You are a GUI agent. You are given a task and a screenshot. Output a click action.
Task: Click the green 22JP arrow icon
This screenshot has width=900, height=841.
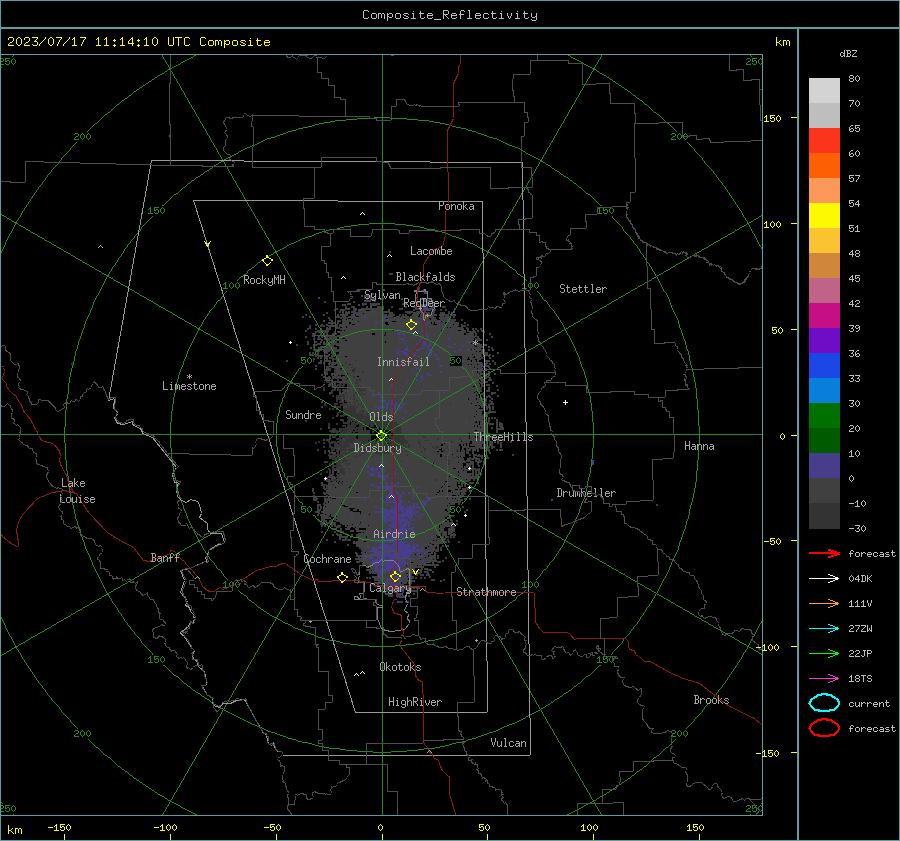coord(824,653)
